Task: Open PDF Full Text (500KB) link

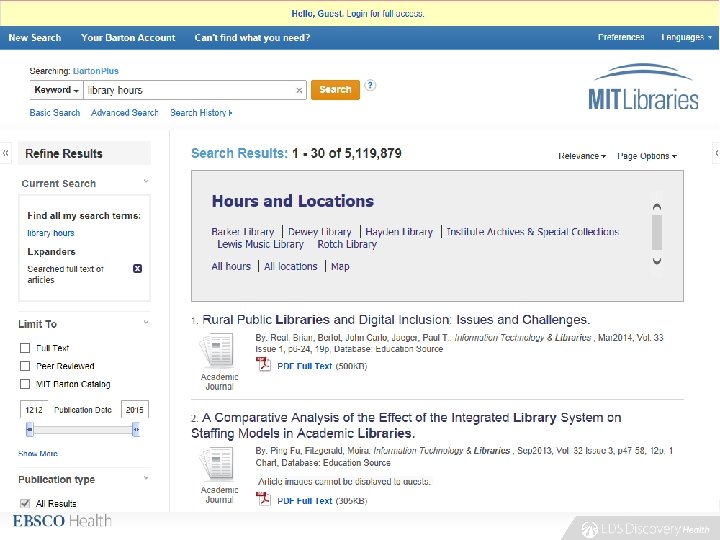Action: [x=304, y=366]
